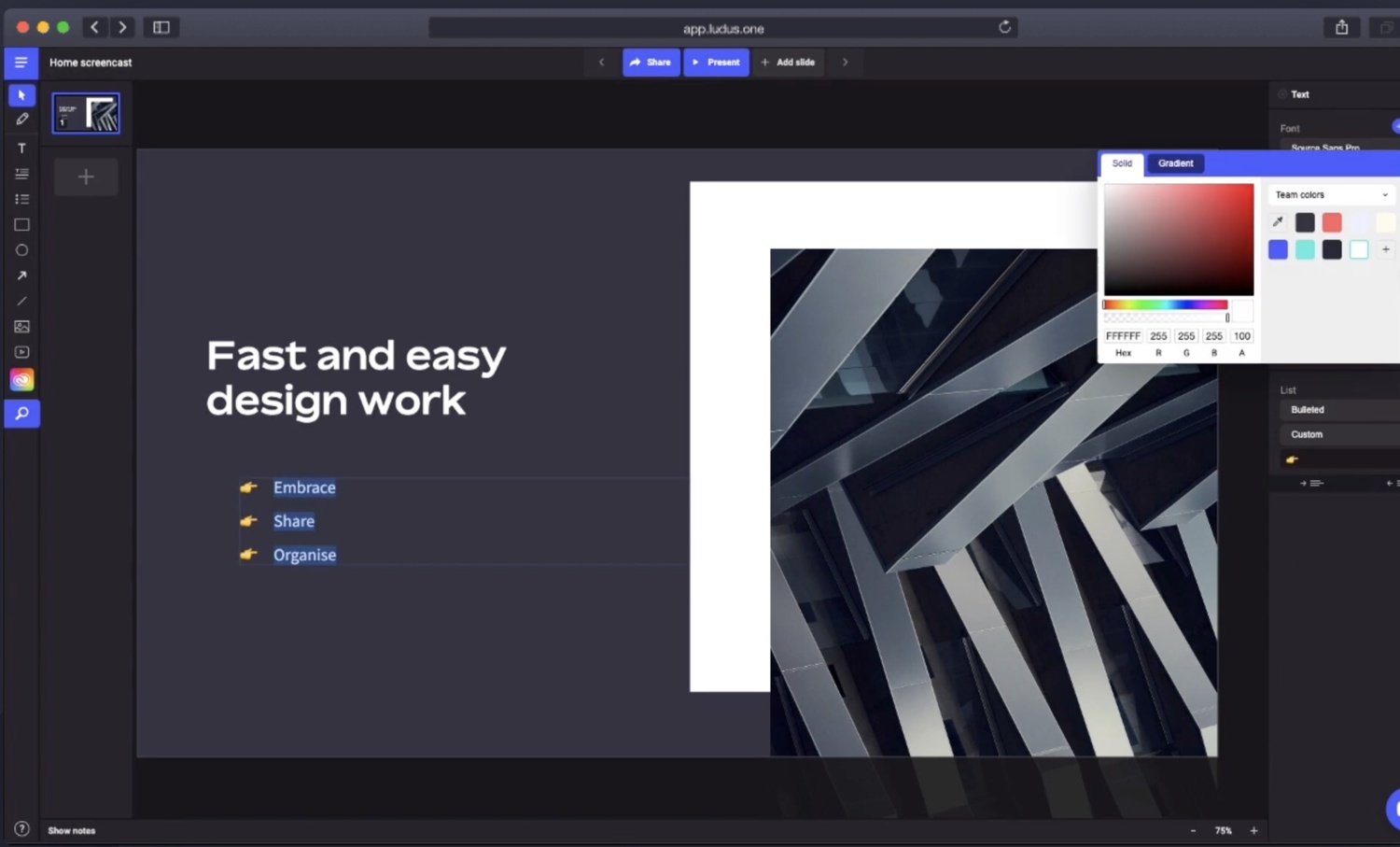Open the Adobe Creative Cloud integration

(21, 379)
